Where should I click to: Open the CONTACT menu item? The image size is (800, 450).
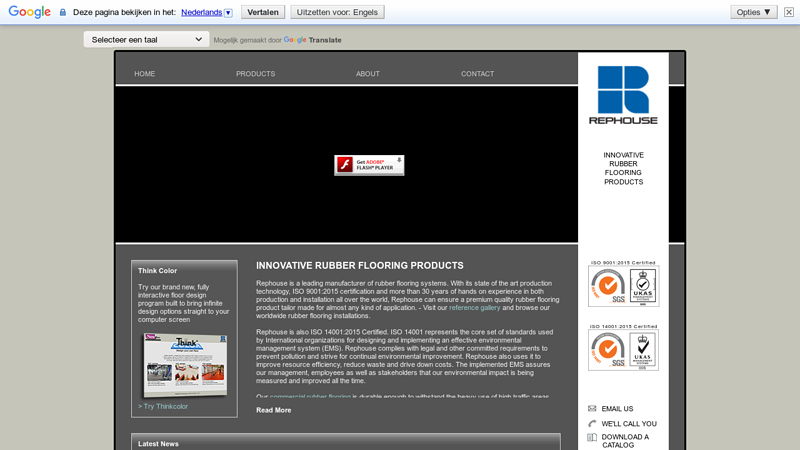click(478, 74)
